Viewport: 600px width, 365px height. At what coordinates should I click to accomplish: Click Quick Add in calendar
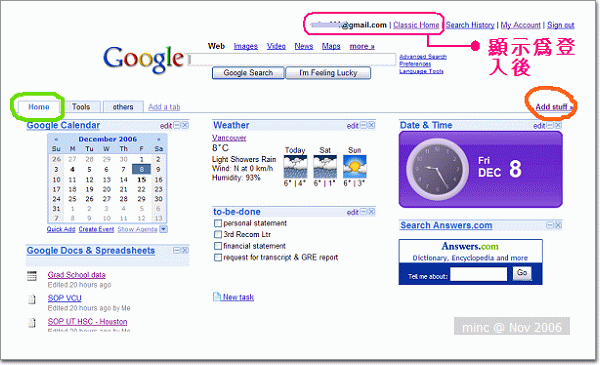61,229
